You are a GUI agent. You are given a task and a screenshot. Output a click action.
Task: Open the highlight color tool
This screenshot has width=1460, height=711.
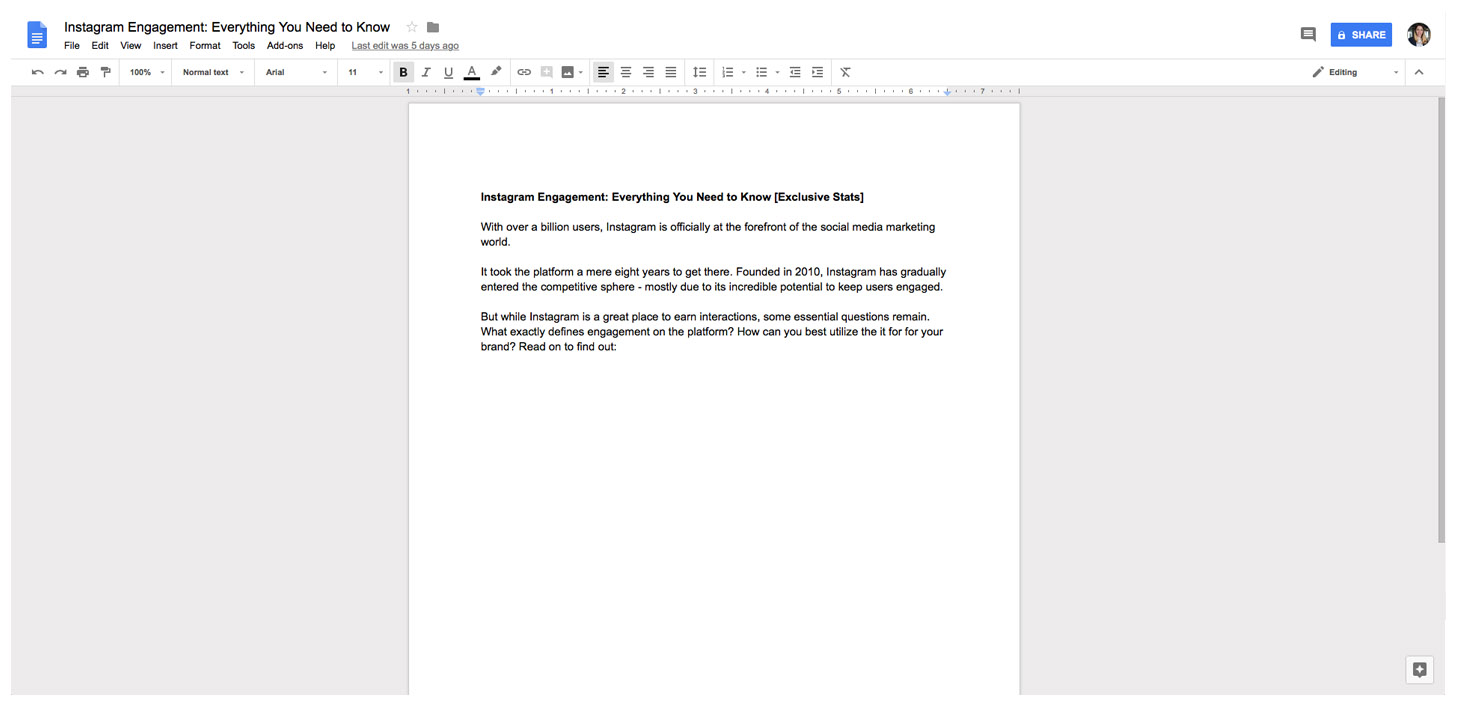496,72
